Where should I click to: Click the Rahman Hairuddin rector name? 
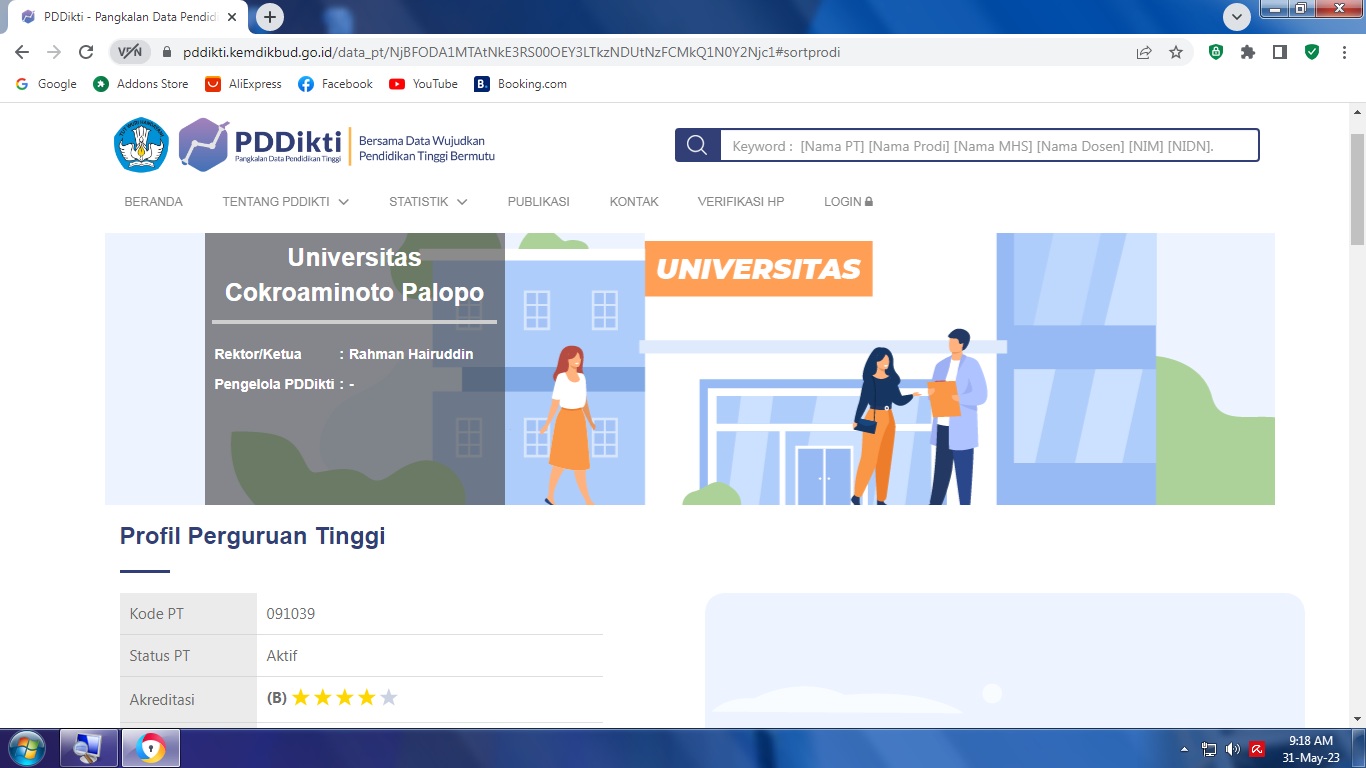411,354
